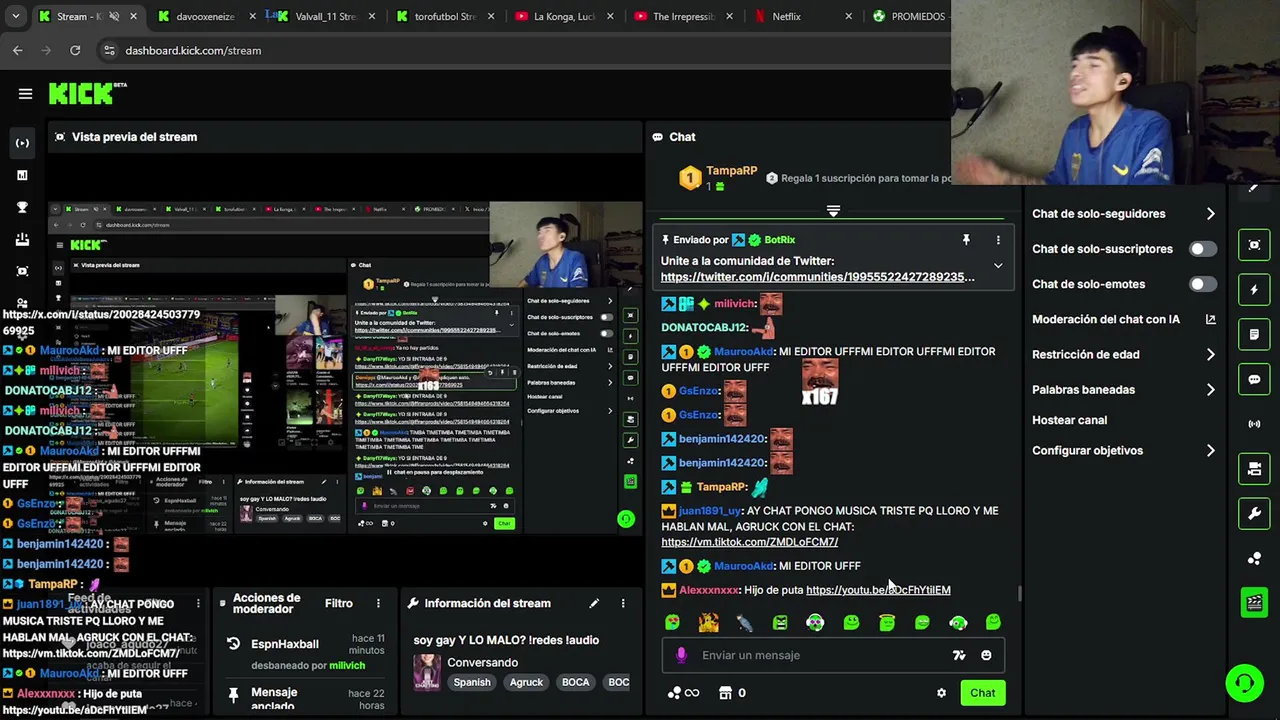Screen dimensions: 1280x720
Task: Click the heart-eyes green emote
Action: click(x=672, y=623)
